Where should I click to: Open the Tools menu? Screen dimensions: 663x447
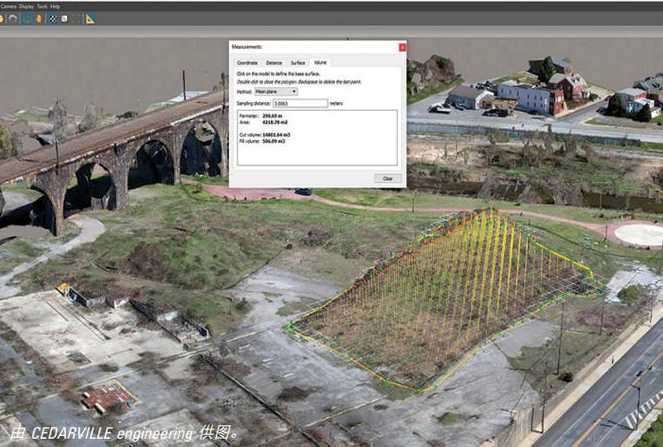42,6
